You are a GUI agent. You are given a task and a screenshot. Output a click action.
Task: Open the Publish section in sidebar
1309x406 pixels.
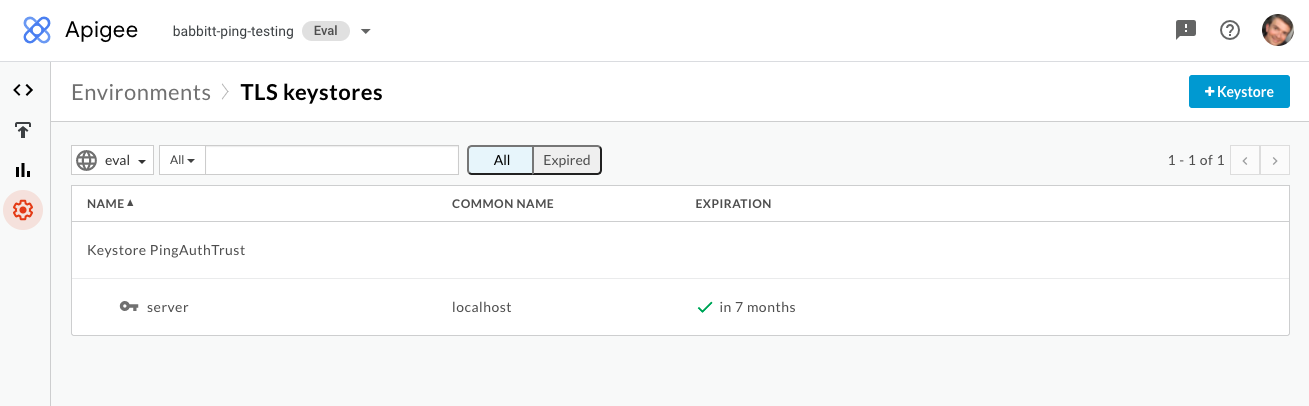[23, 130]
